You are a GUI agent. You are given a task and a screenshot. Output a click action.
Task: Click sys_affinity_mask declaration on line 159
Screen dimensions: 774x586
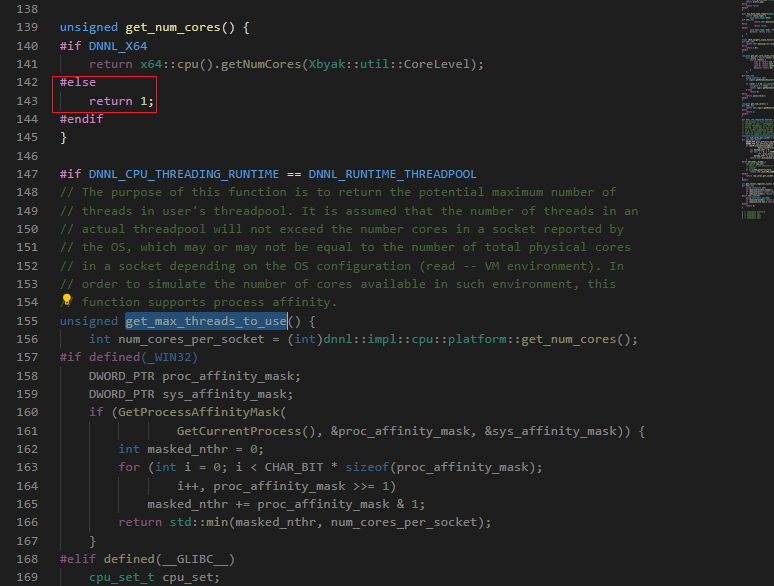(x=224, y=394)
